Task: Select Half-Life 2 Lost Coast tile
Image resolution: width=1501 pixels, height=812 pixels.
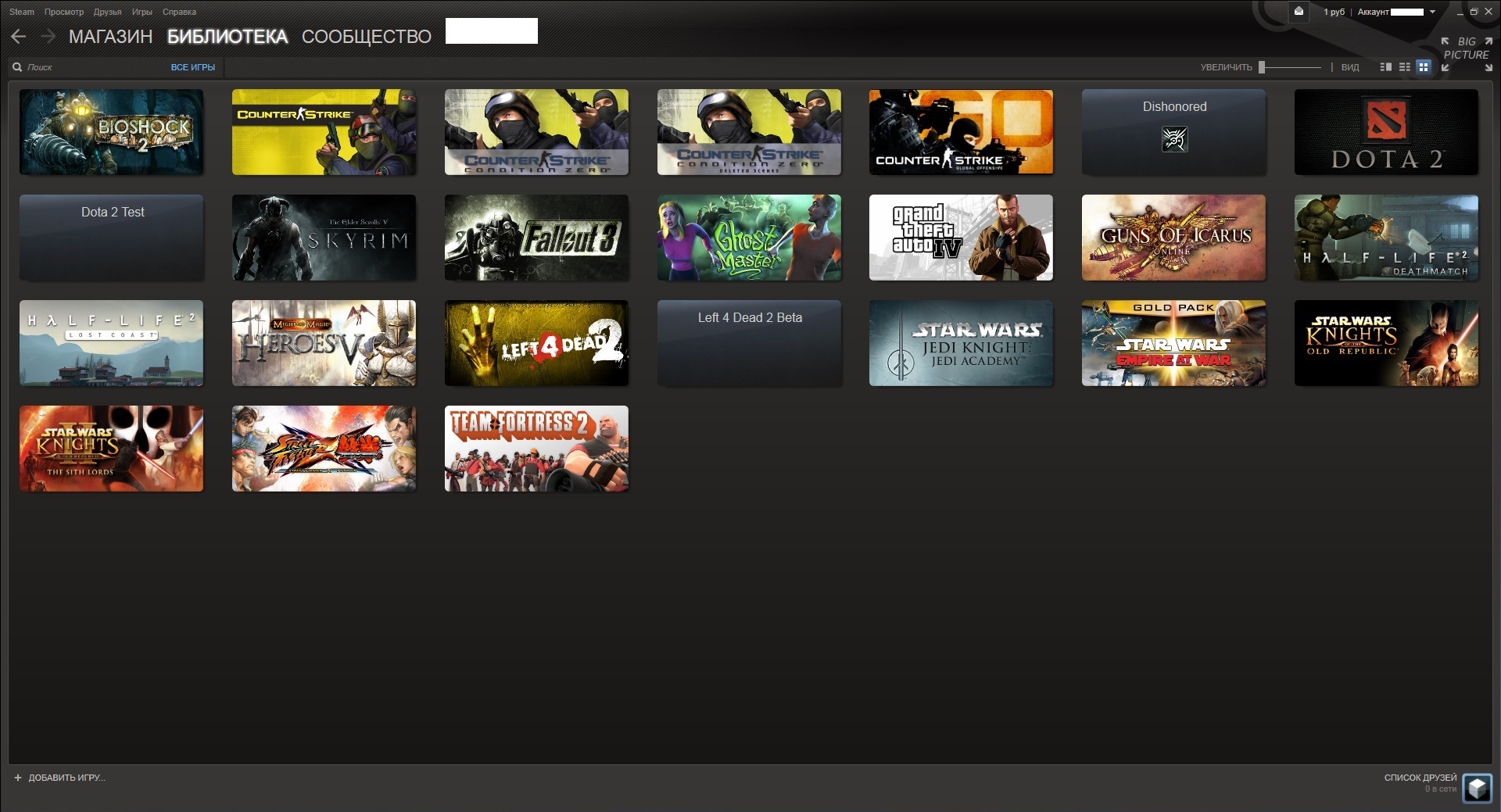Action: tap(111, 342)
